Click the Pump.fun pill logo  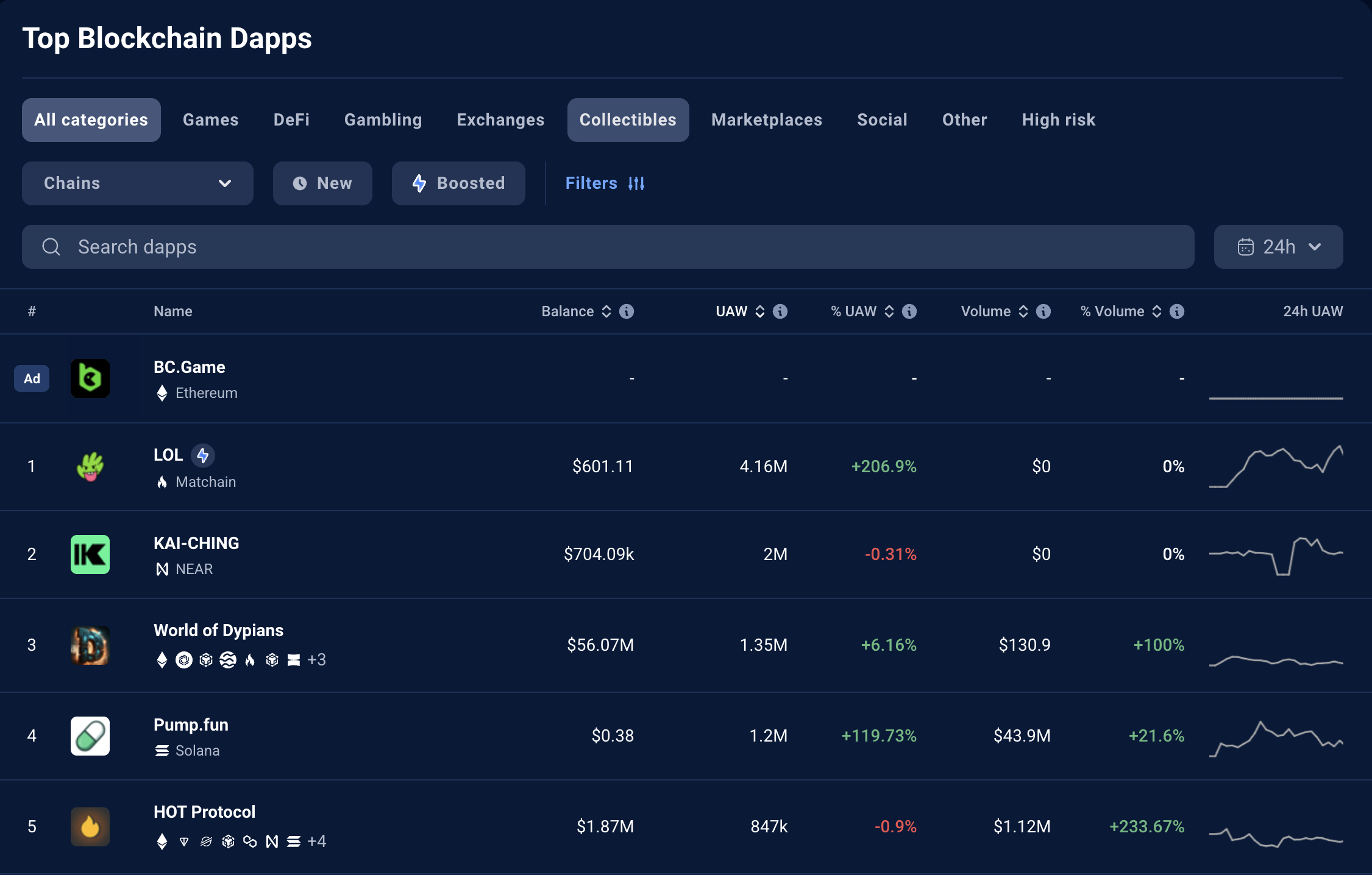point(90,735)
